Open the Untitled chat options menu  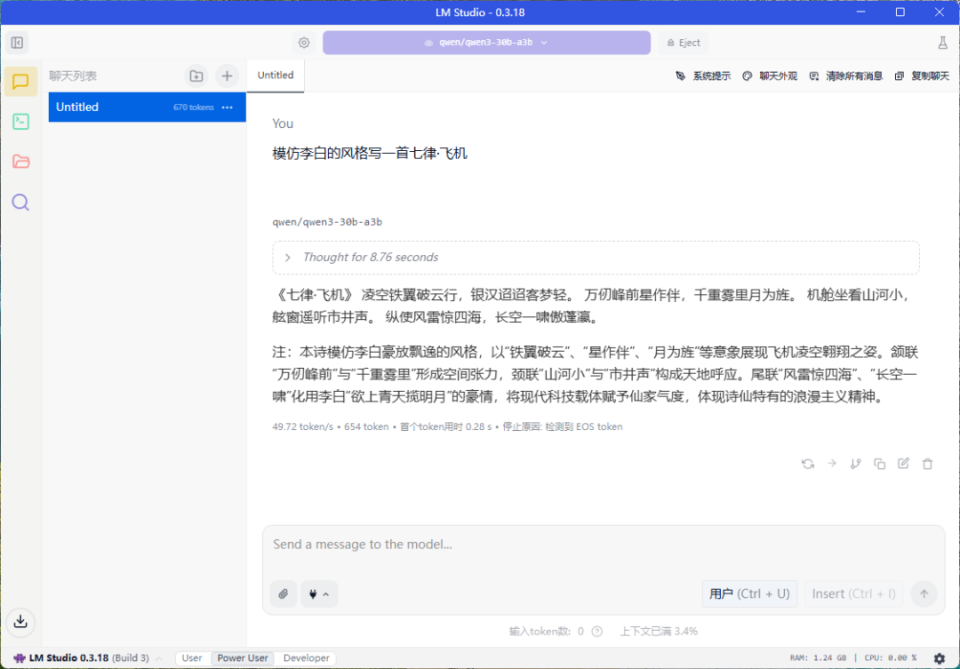click(227, 107)
